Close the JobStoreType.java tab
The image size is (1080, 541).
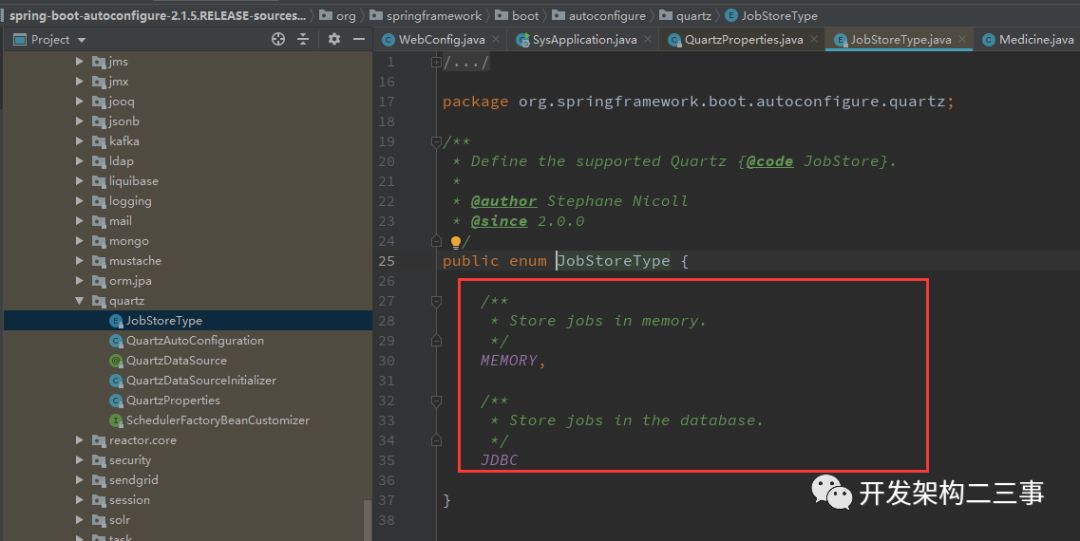[x=962, y=40]
